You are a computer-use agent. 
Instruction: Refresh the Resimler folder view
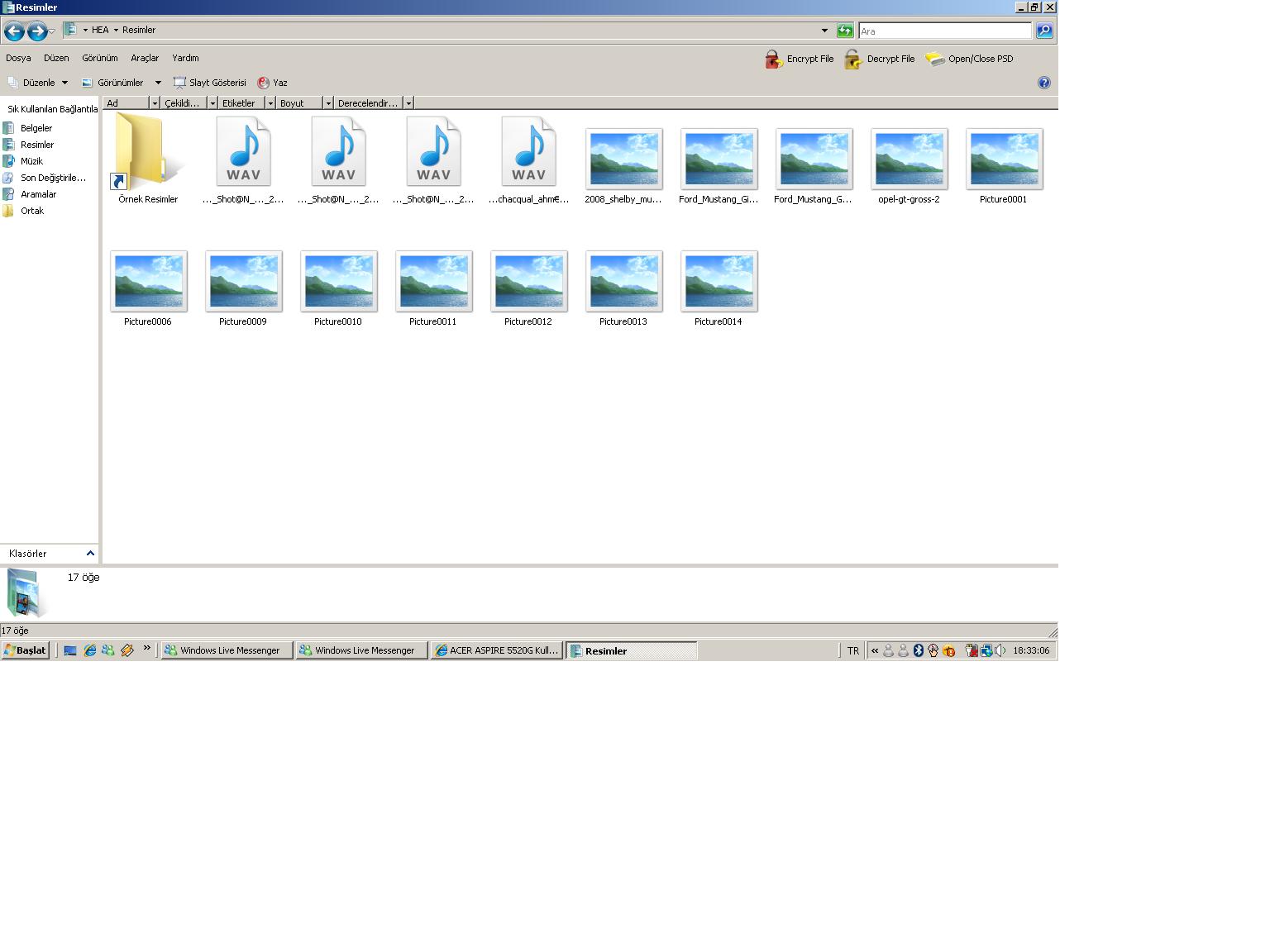pyautogui.click(x=845, y=31)
